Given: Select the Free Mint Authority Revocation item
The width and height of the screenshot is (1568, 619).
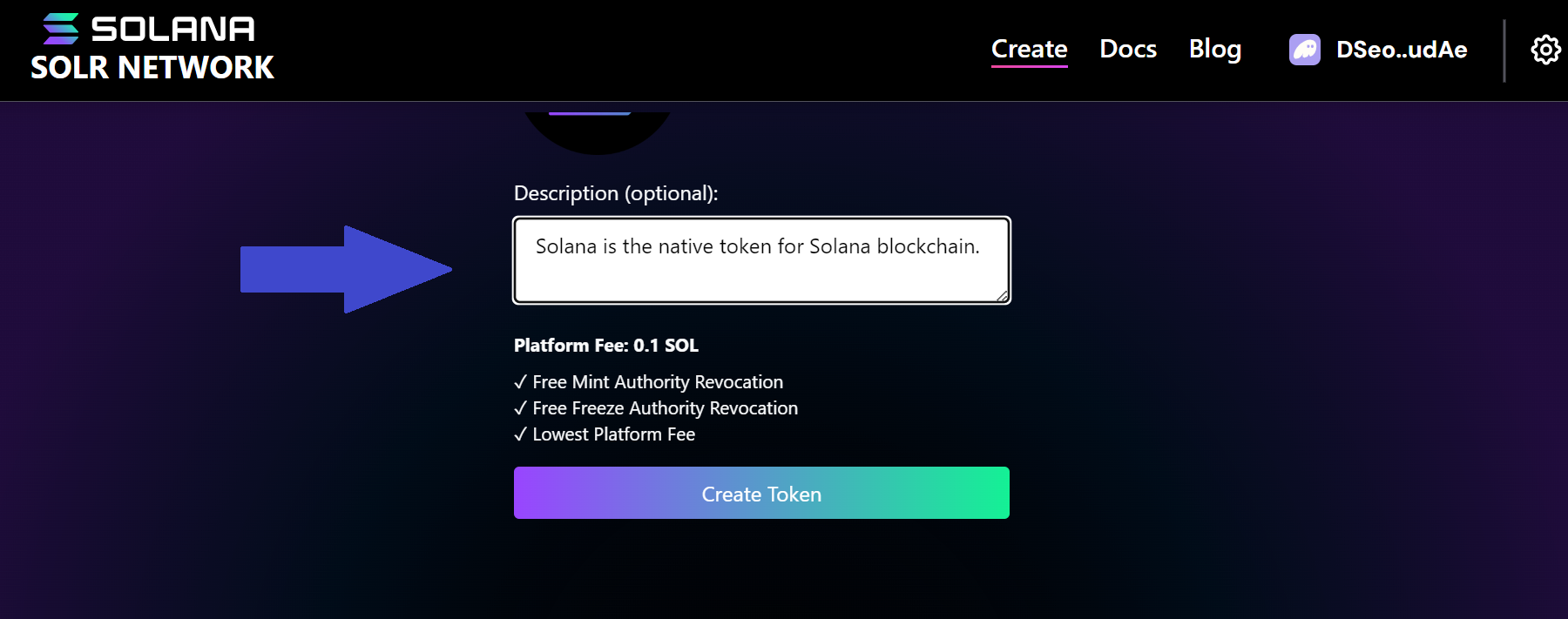Looking at the screenshot, I should 658,381.
